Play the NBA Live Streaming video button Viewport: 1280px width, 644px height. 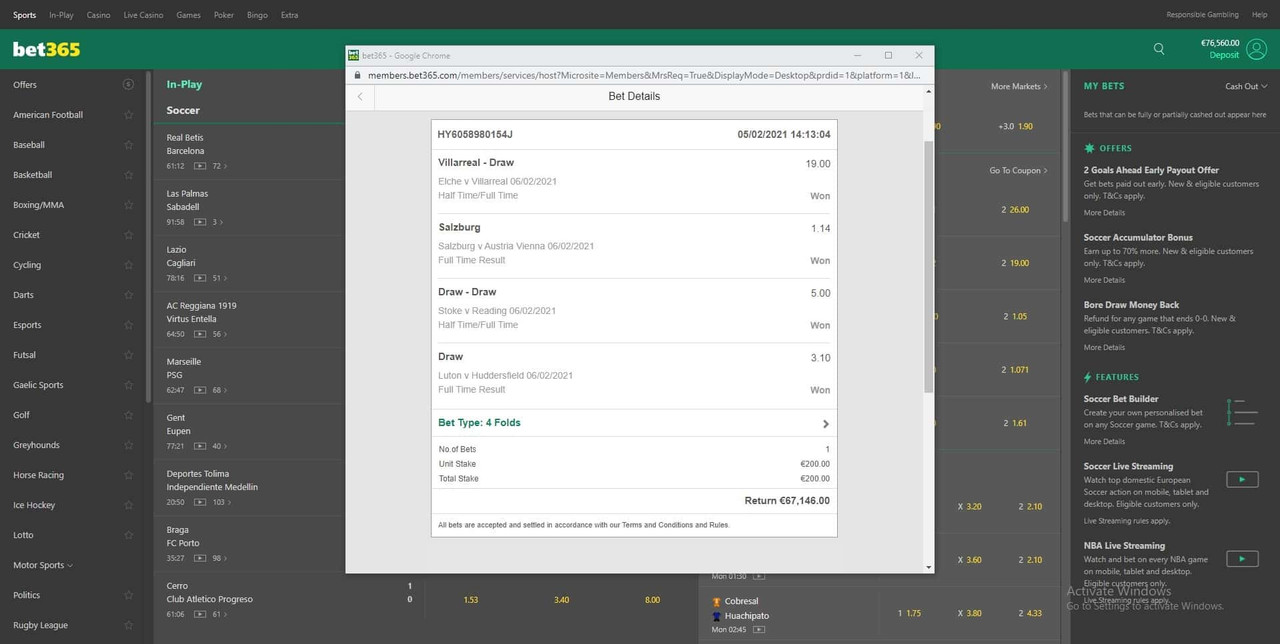(x=1242, y=559)
